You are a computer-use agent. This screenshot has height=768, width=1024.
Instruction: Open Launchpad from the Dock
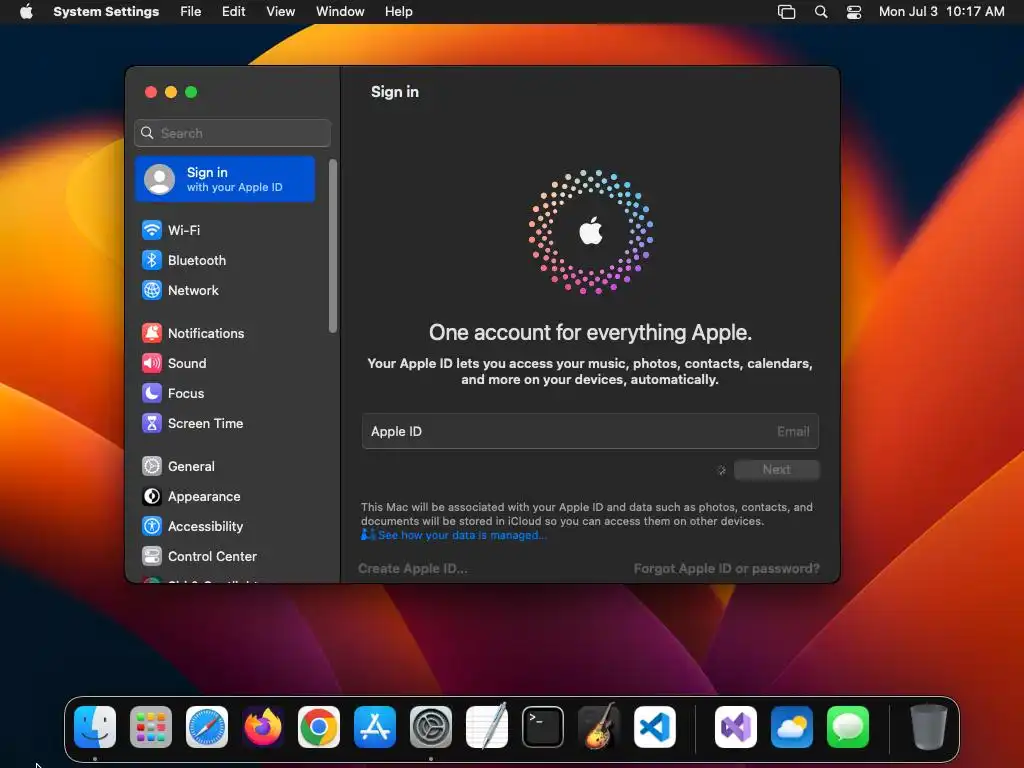click(151, 727)
